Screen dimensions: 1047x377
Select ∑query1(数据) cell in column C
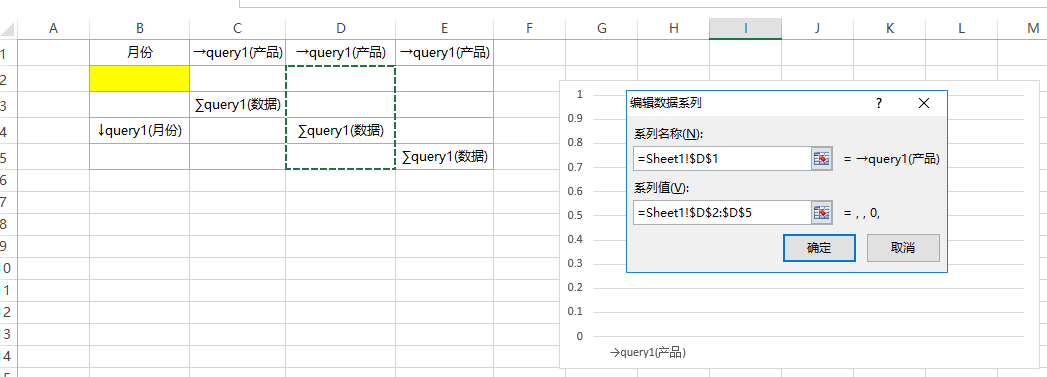coord(238,105)
